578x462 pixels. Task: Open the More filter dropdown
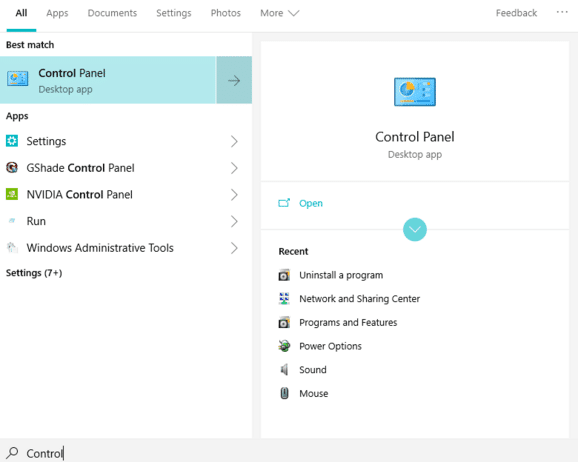pyautogui.click(x=279, y=13)
